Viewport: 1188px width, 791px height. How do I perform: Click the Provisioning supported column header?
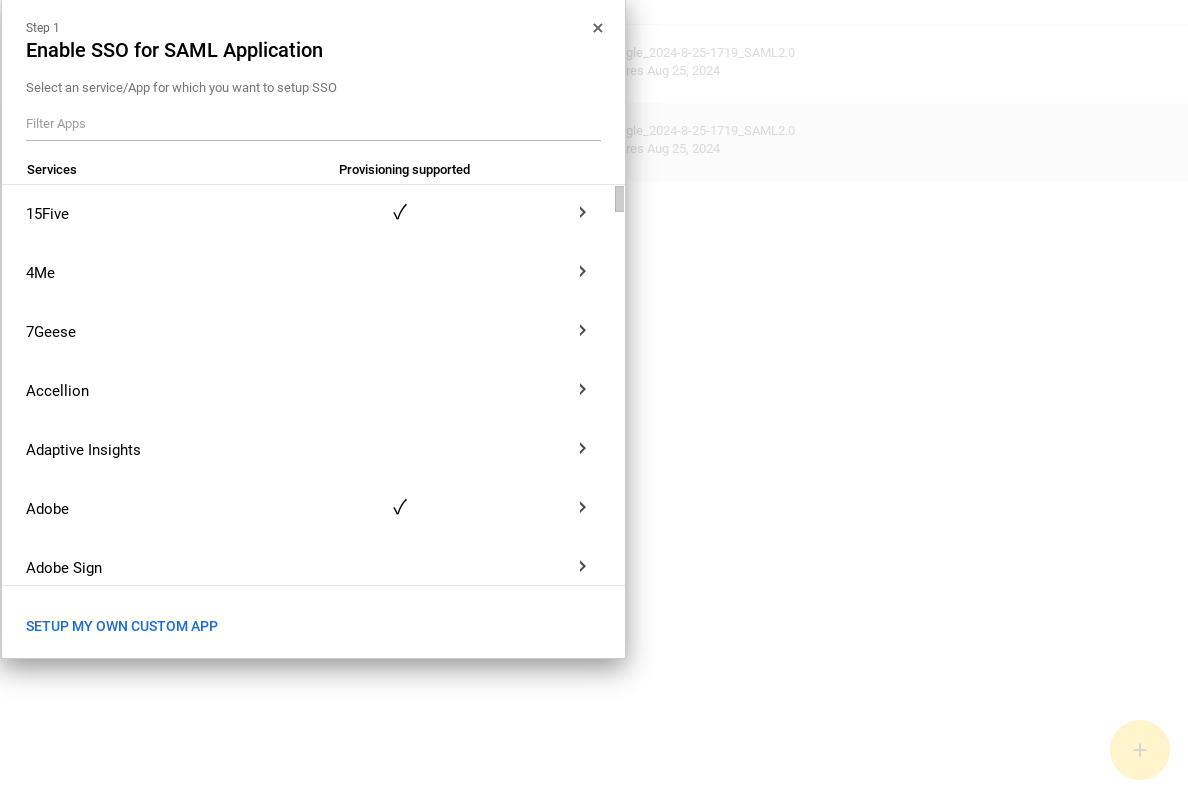pyautogui.click(x=405, y=170)
